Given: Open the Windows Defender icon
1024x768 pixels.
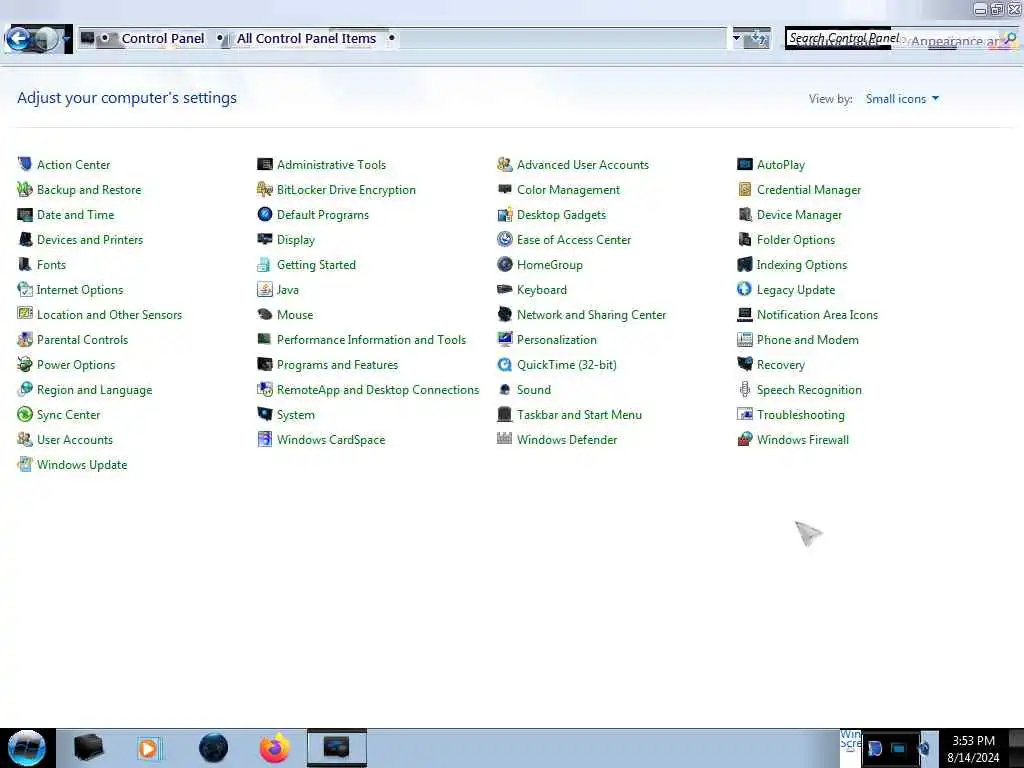Looking at the screenshot, I should point(505,440).
